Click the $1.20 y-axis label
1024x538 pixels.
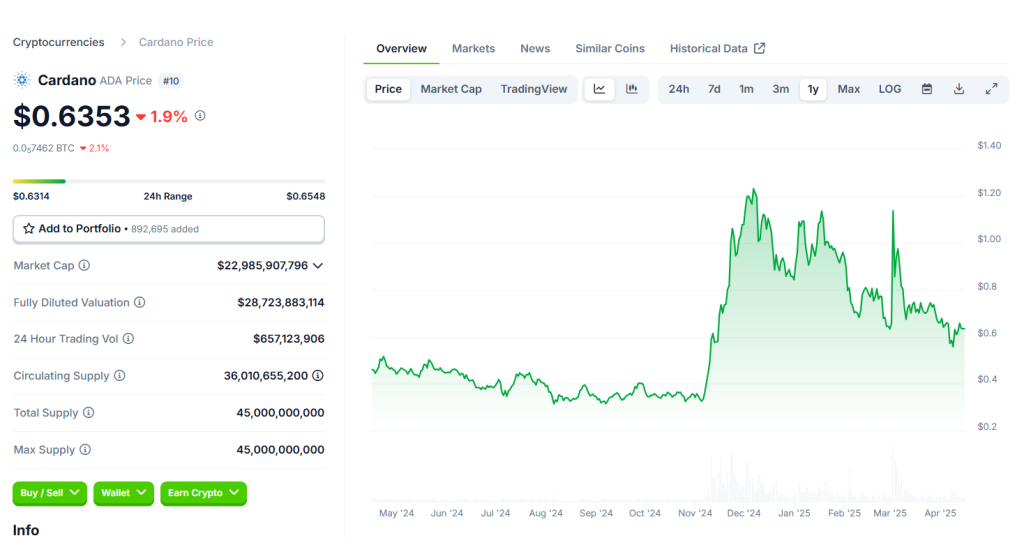coord(989,193)
